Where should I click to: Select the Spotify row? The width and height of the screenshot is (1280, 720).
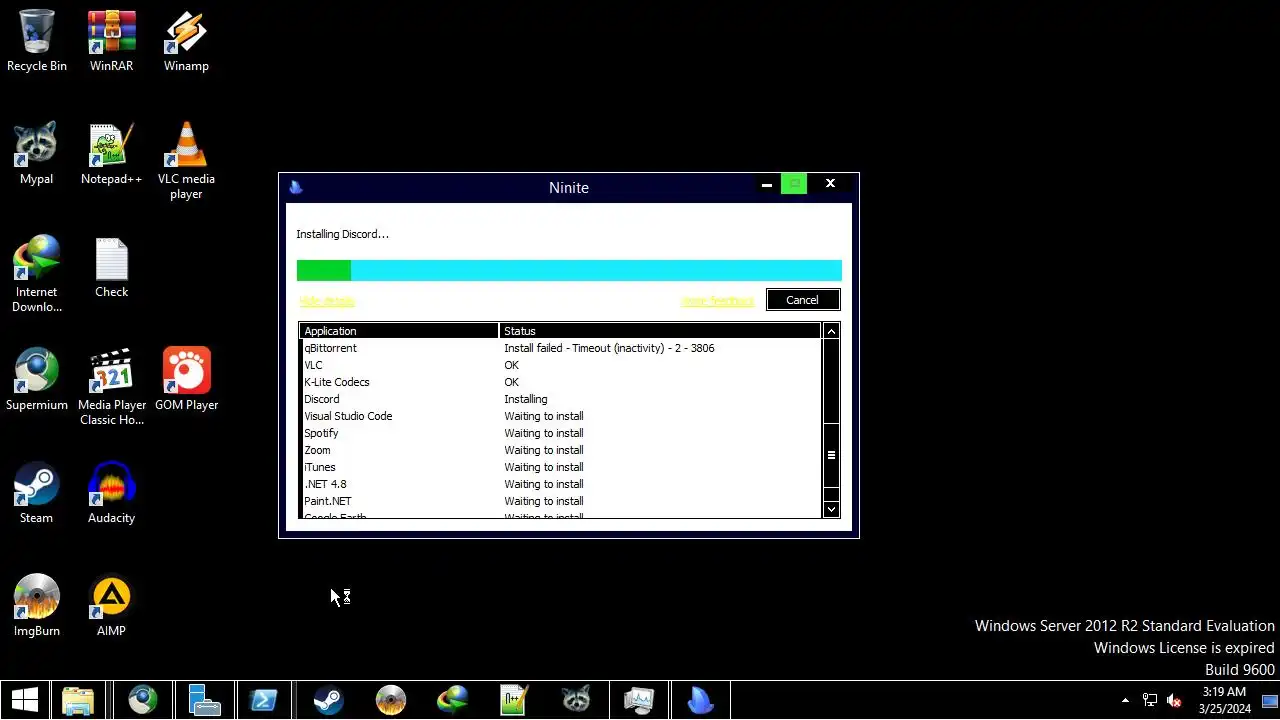click(x=560, y=433)
